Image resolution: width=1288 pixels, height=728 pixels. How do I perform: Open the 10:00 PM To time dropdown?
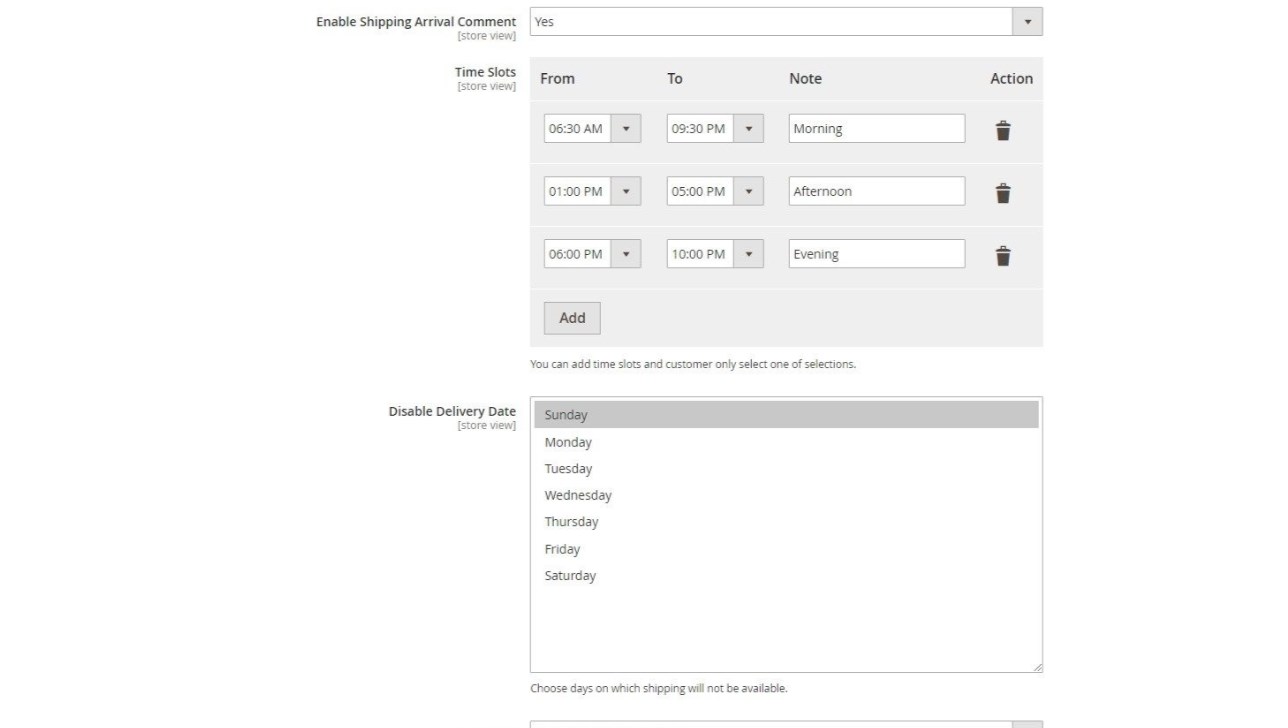click(715, 254)
